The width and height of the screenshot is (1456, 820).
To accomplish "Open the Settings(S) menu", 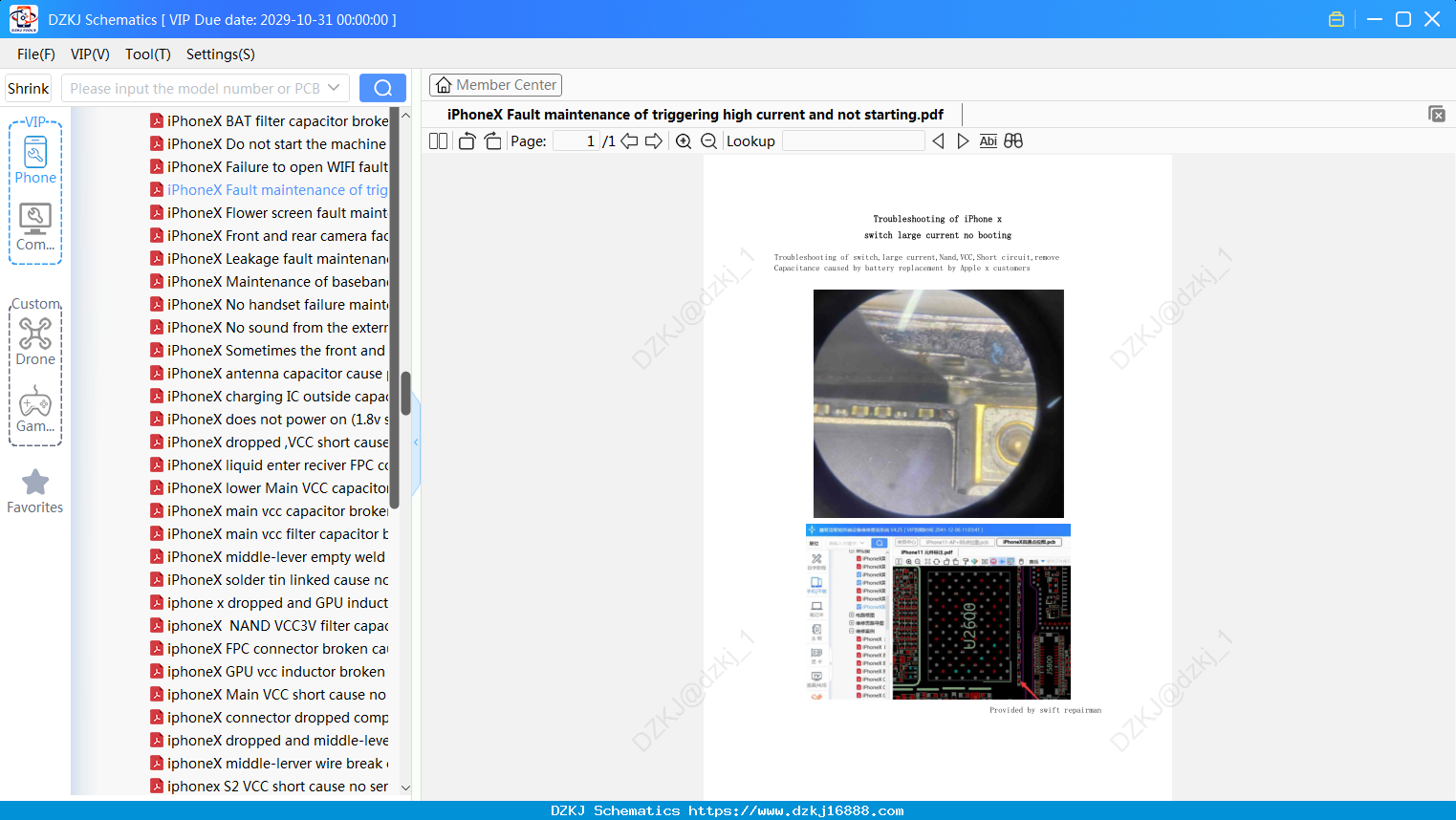I will (x=220, y=54).
